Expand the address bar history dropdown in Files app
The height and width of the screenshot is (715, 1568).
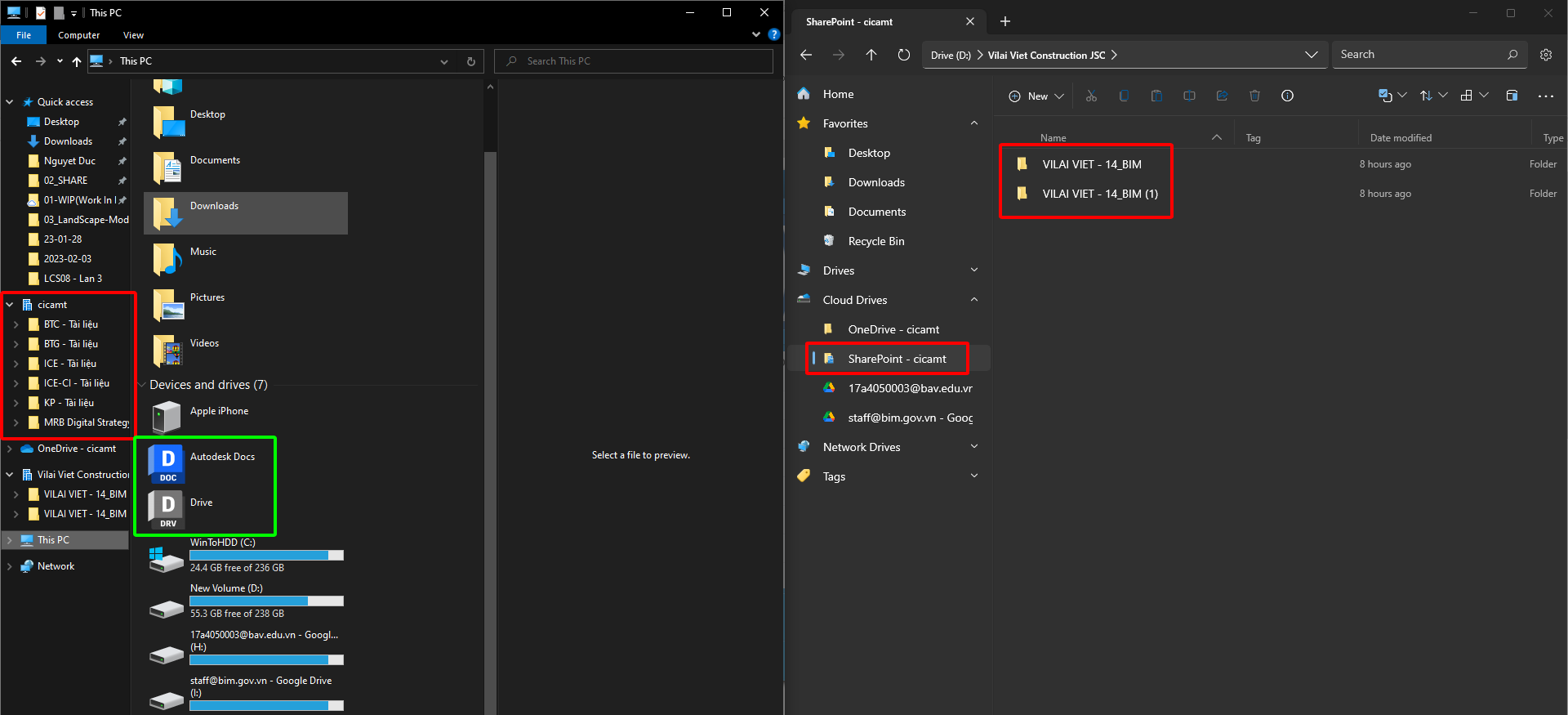pyautogui.click(x=1311, y=55)
